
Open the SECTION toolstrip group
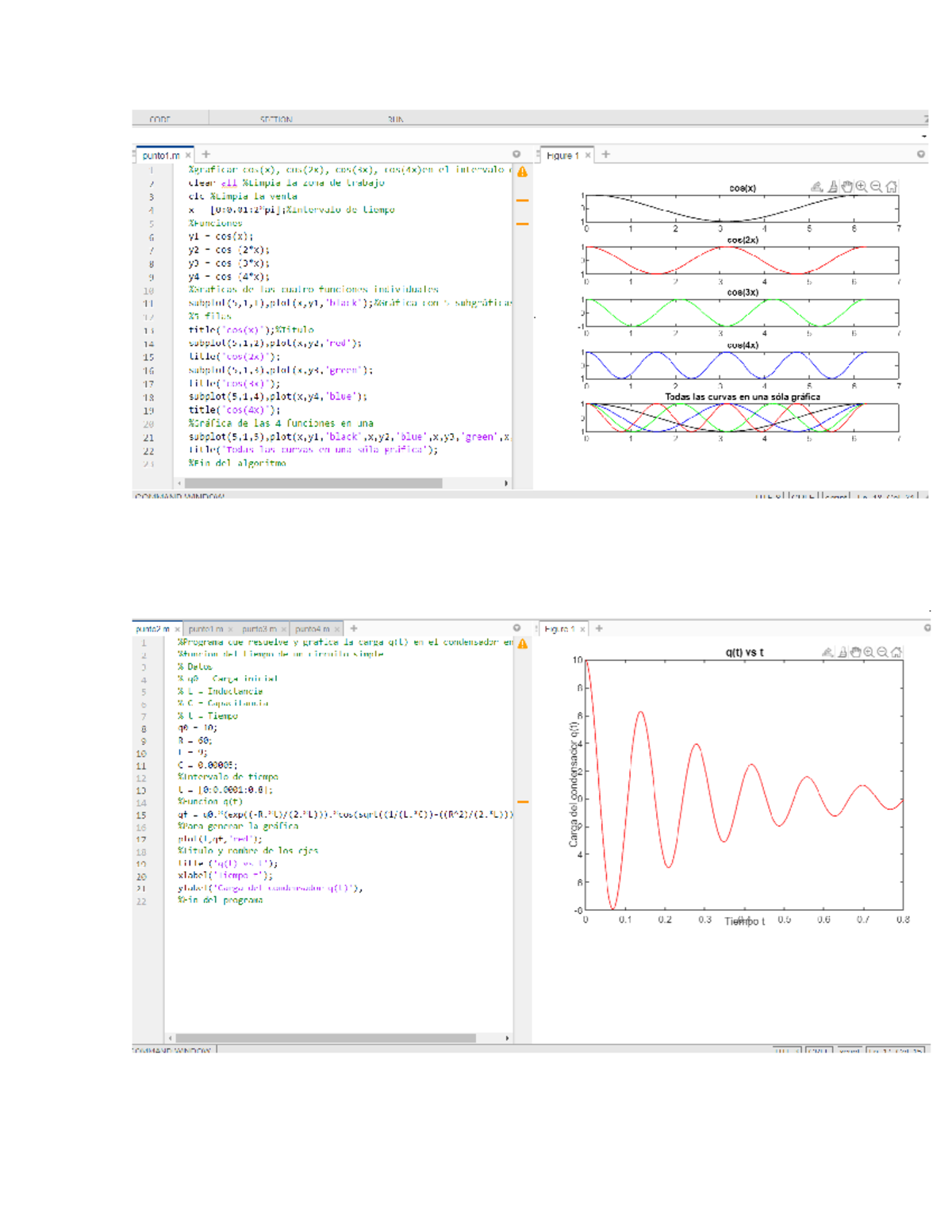276,120
